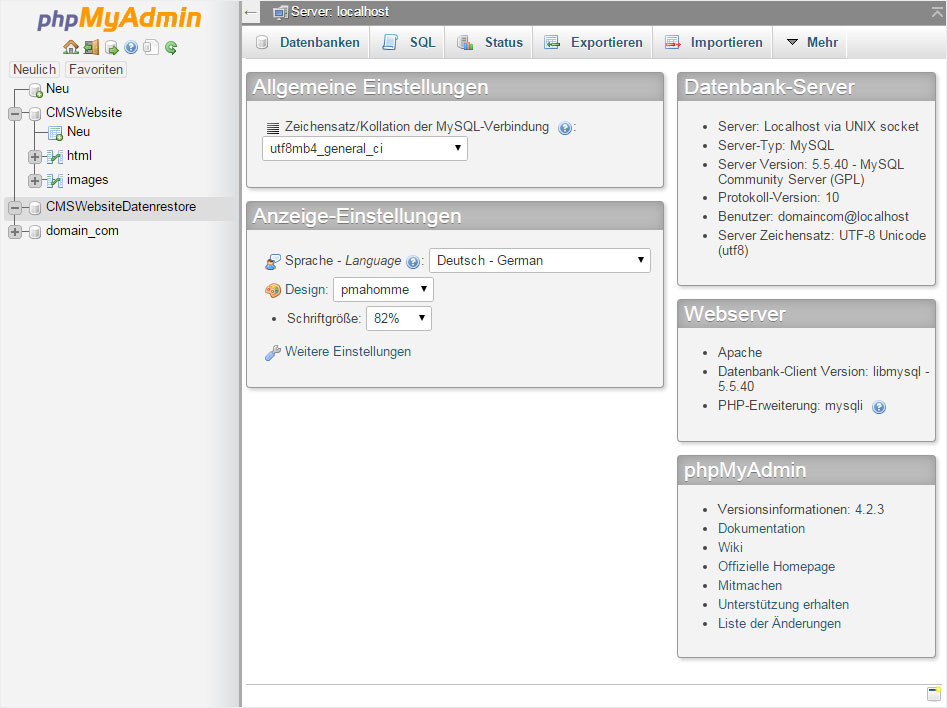Click domain_com database cylinder icon

pos(35,232)
